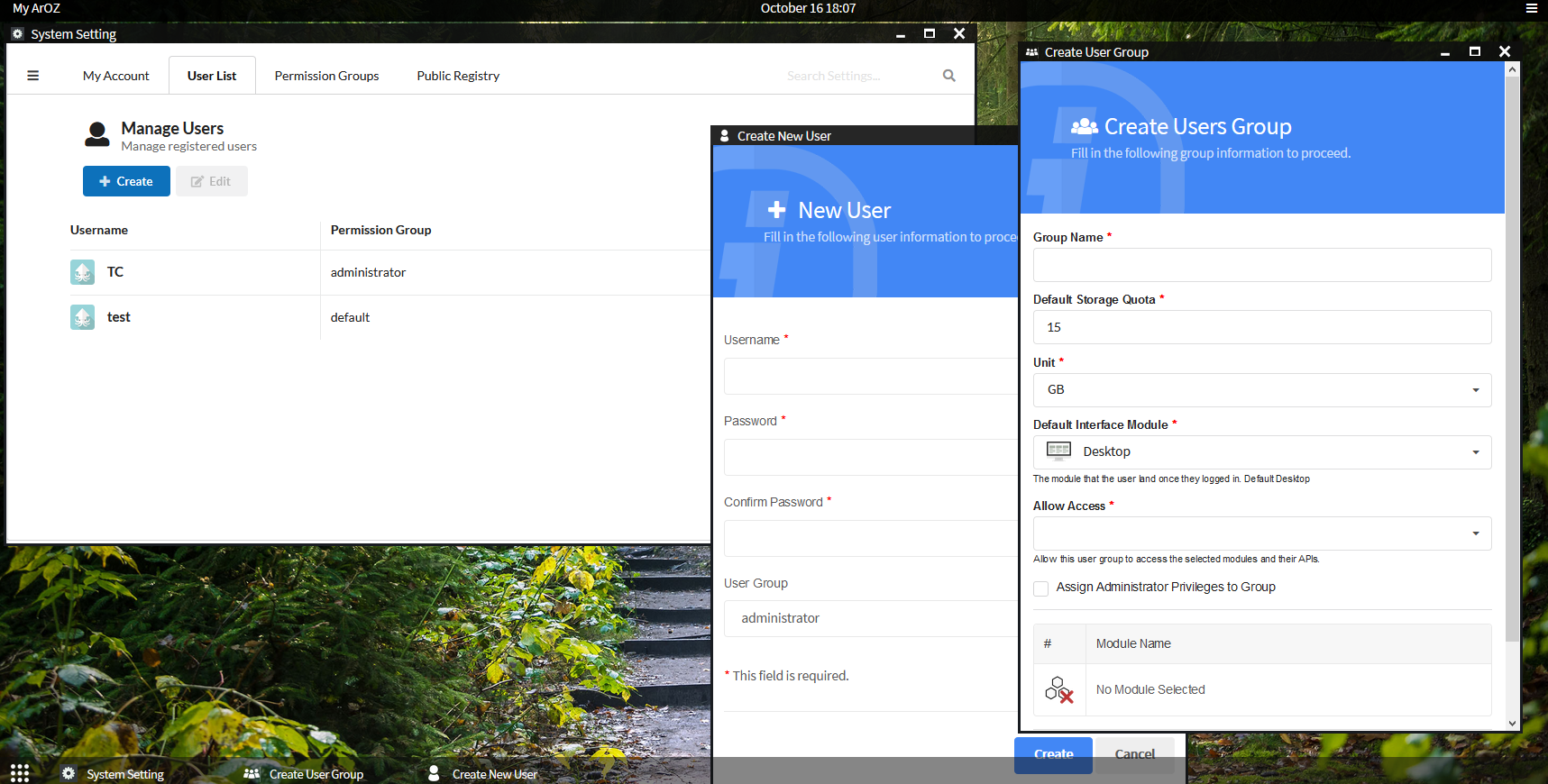Image resolution: width=1548 pixels, height=784 pixels.
Task: Switch to Create User Group taskbar item
Action: point(304,774)
